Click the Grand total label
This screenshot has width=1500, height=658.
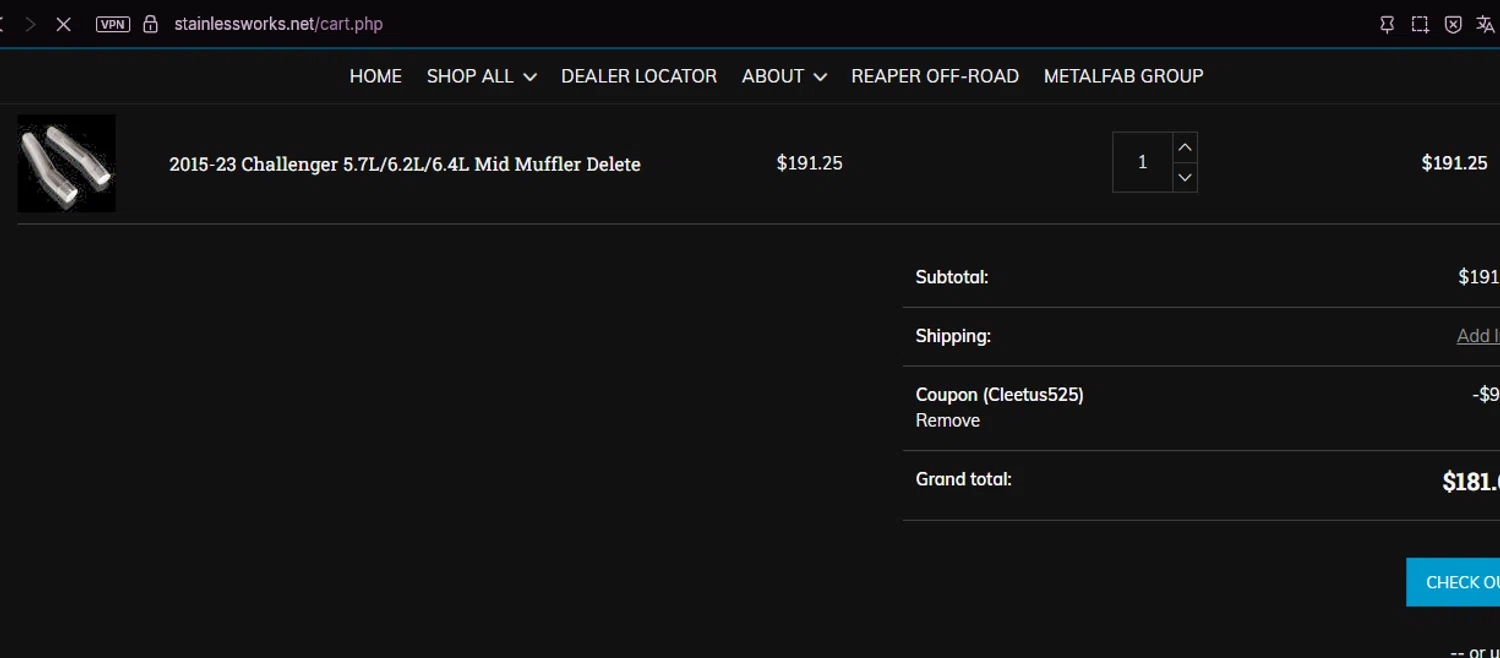[x=964, y=479]
